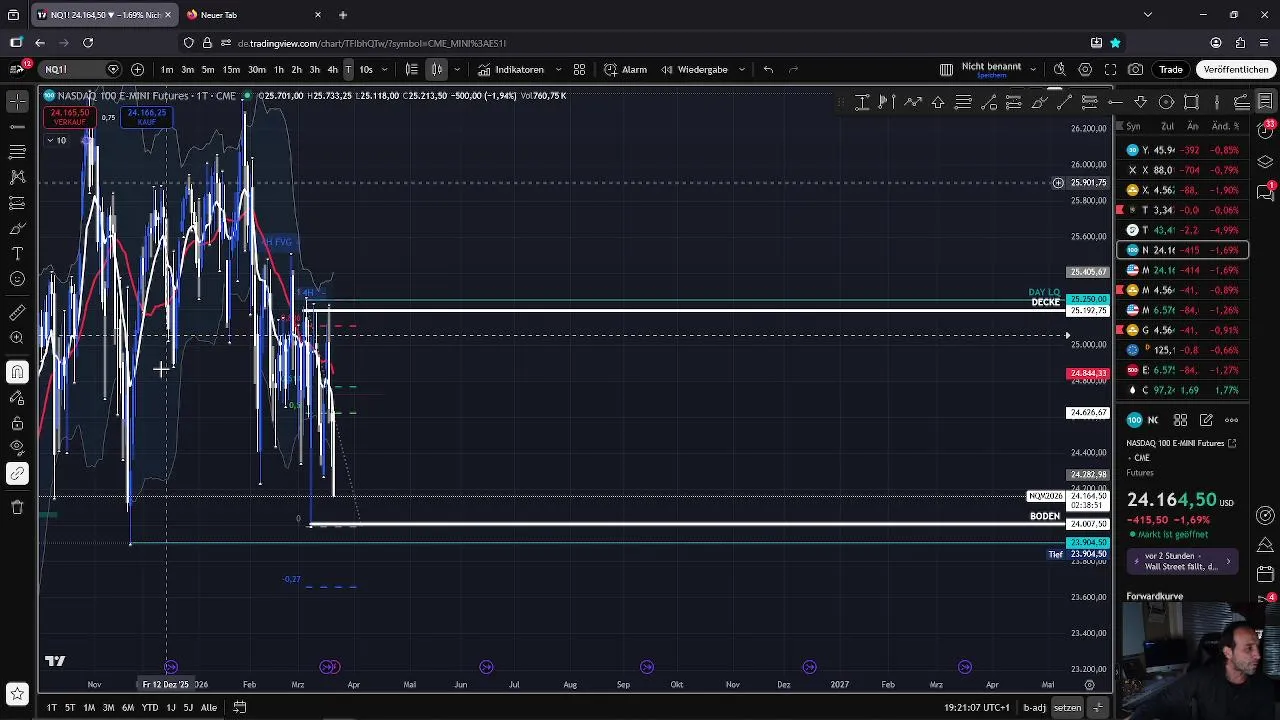Activate the zoom-in magnifier tool

[17, 338]
